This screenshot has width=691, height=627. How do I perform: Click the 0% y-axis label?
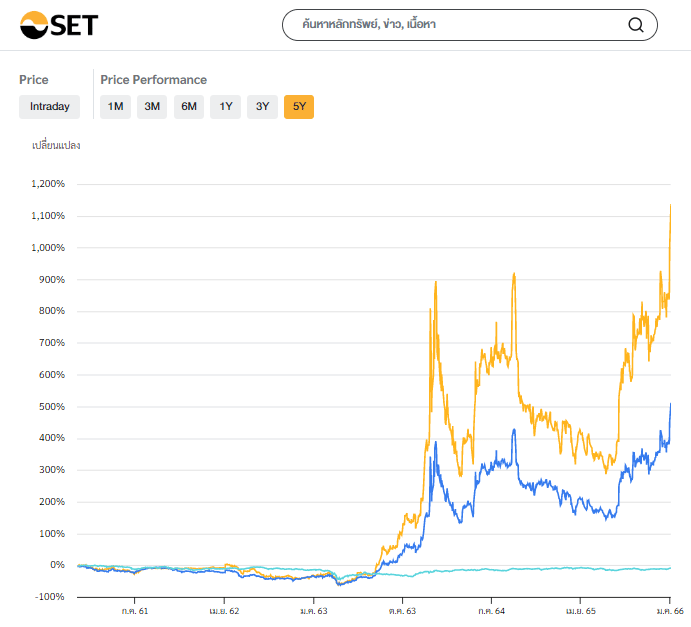tap(57, 565)
